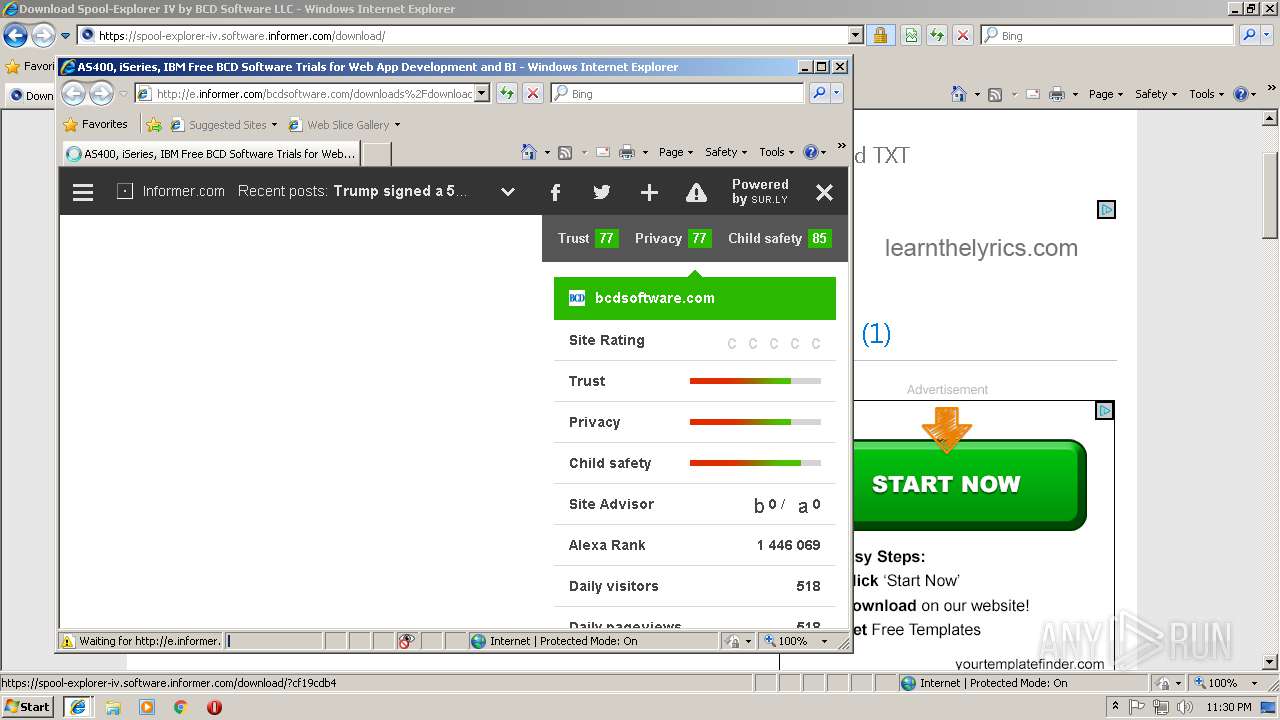Image resolution: width=1280 pixels, height=720 pixels.
Task: Close the dark sur.ly toolbar
Action: click(x=824, y=192)
